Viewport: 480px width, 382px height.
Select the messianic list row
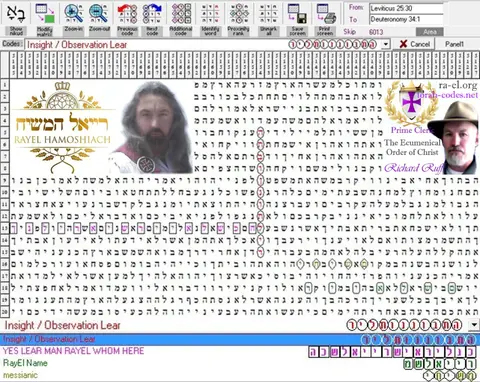pos(240,375)
